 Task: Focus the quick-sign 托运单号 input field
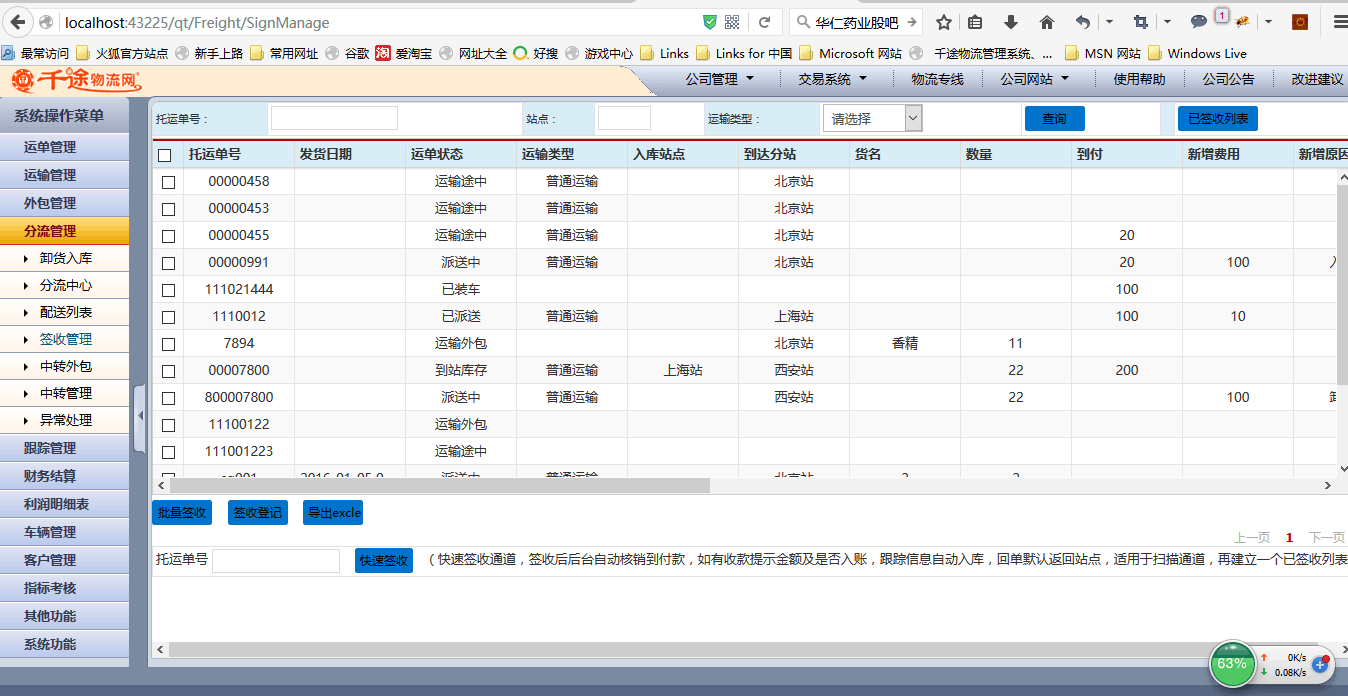pos(276,560)
